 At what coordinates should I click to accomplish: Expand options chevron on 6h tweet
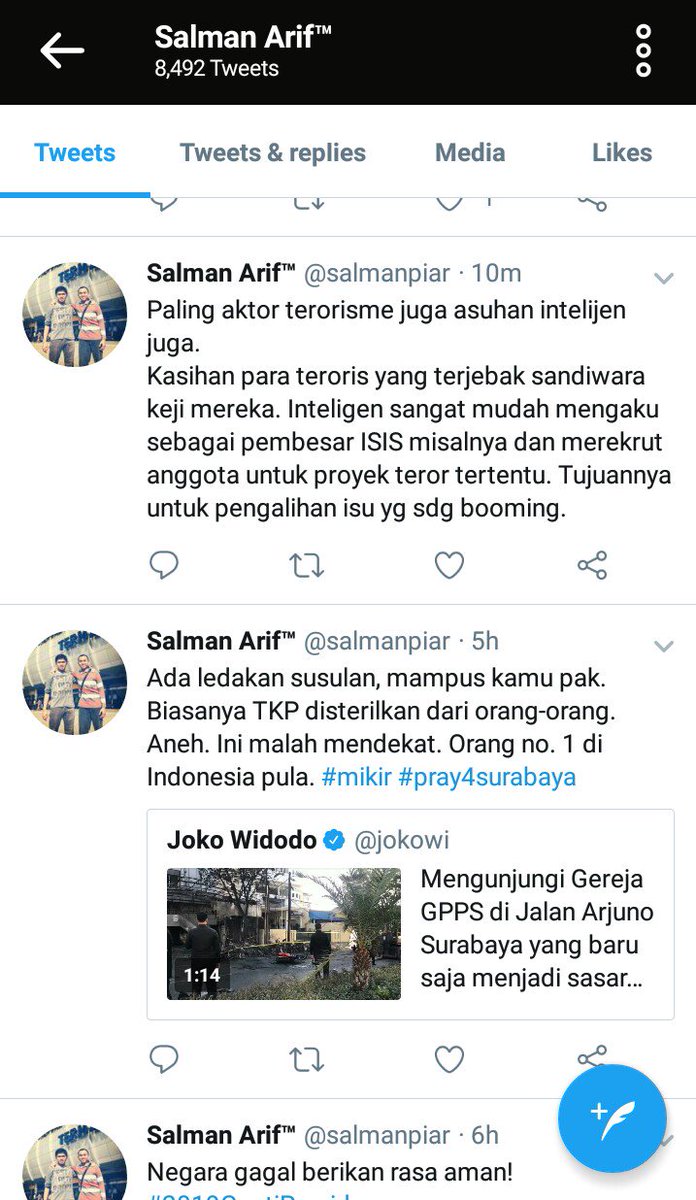tap(663, 1141)
